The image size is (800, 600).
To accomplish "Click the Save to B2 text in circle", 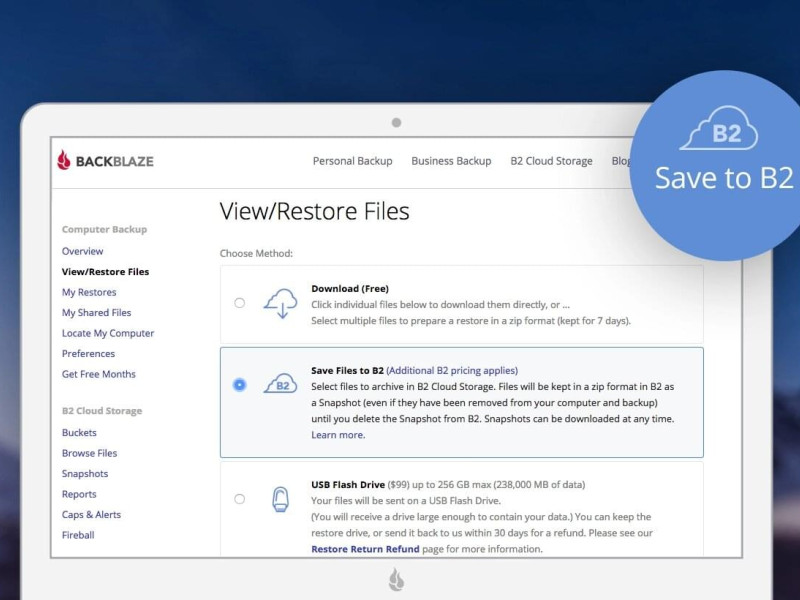I will 724,178.
